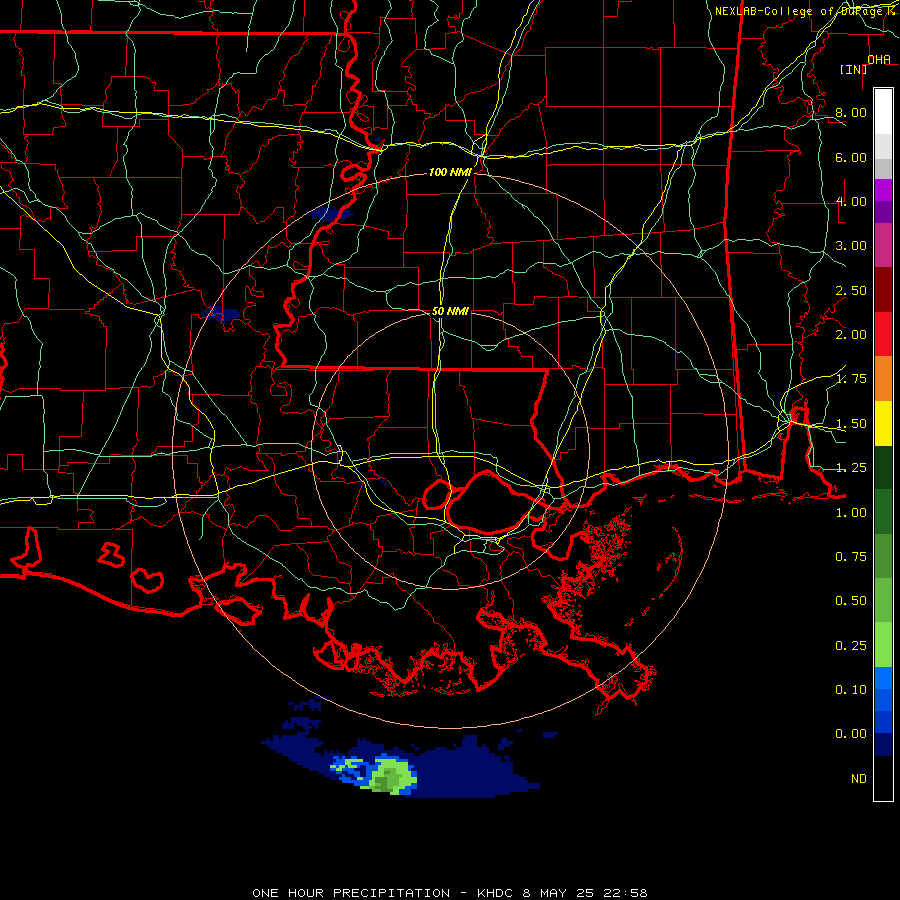Click the 3.00 legend value
Image resolution: width=900 pixels, height=900 pixels.
(851, 246)
